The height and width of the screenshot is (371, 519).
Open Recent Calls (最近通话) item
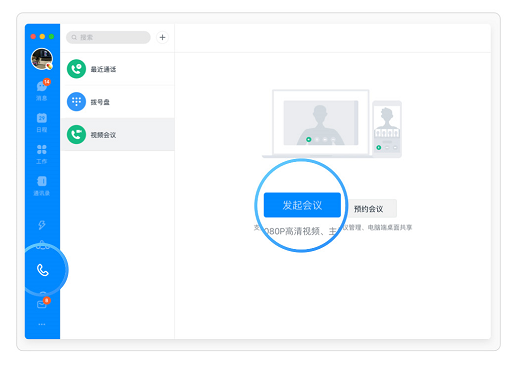coord(118,69)
